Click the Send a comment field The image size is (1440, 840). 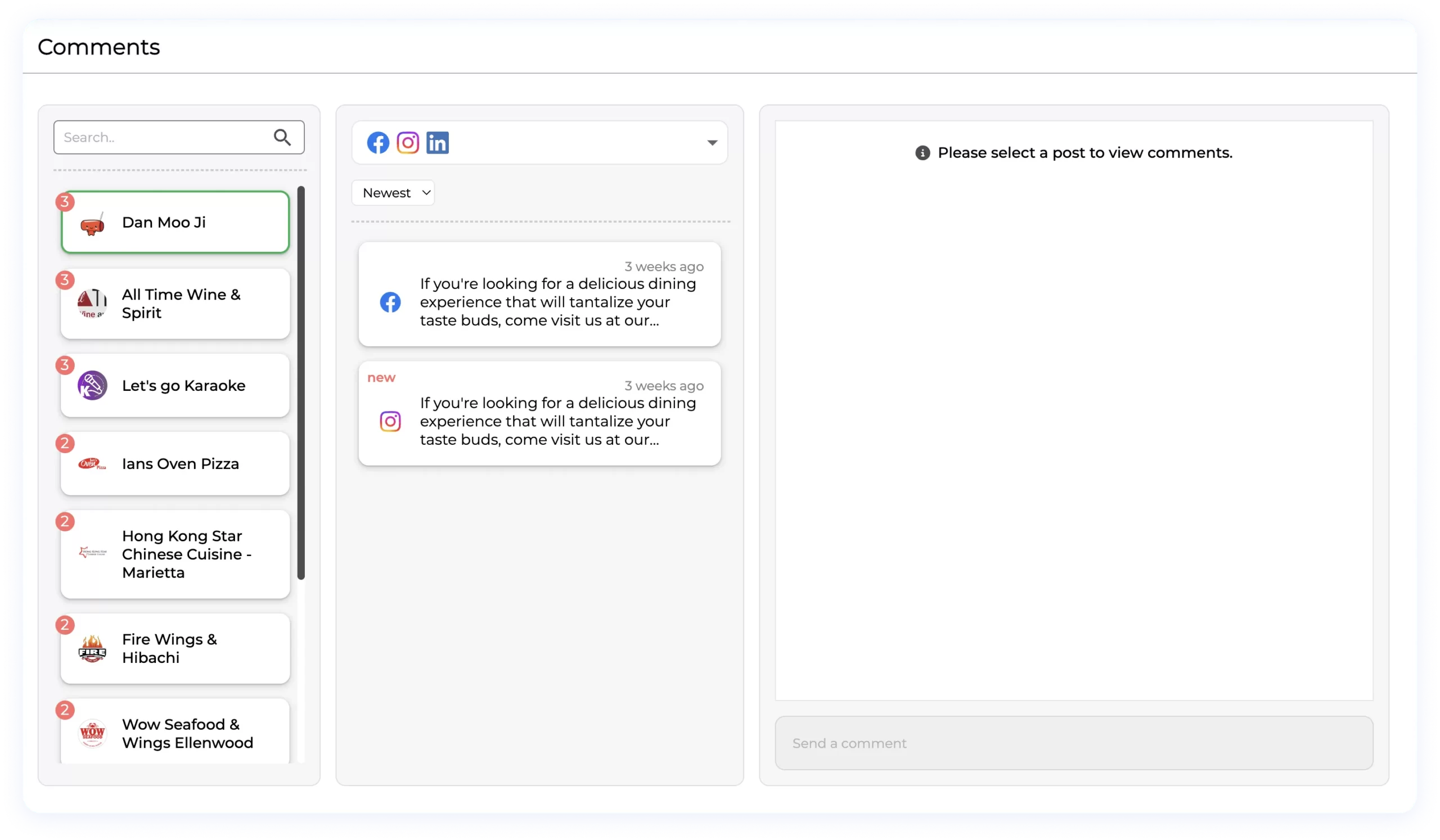point(1073,743)
